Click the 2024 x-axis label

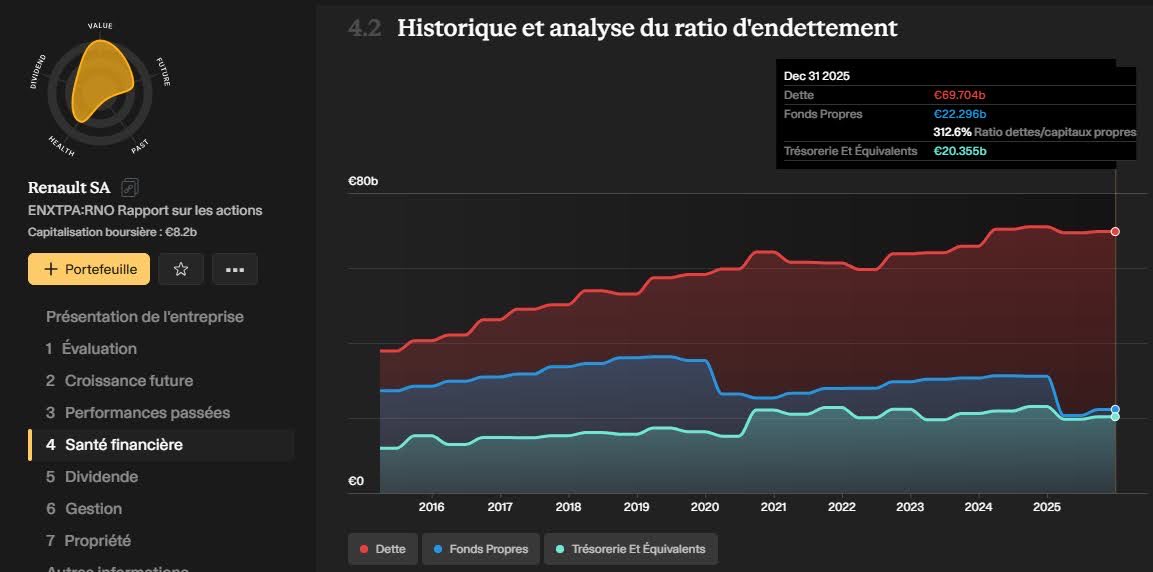[x=979, y=507]
